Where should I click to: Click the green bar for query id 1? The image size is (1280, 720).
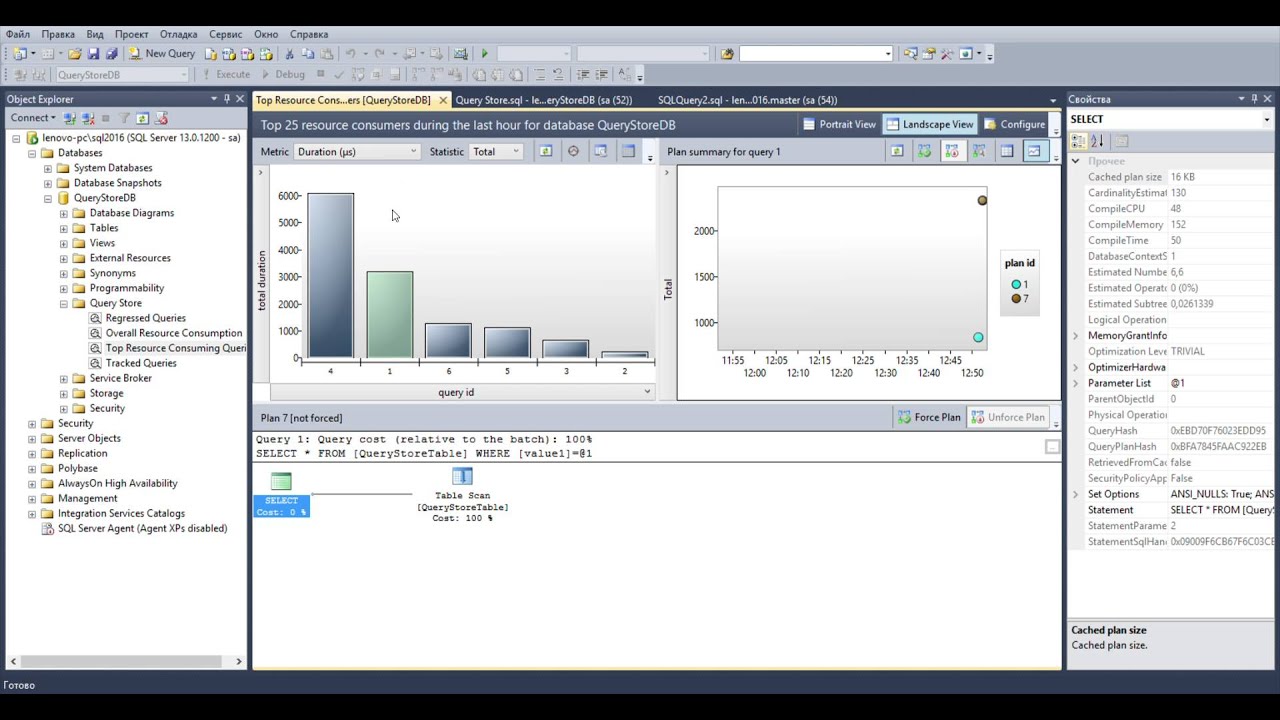click(389, 314)
